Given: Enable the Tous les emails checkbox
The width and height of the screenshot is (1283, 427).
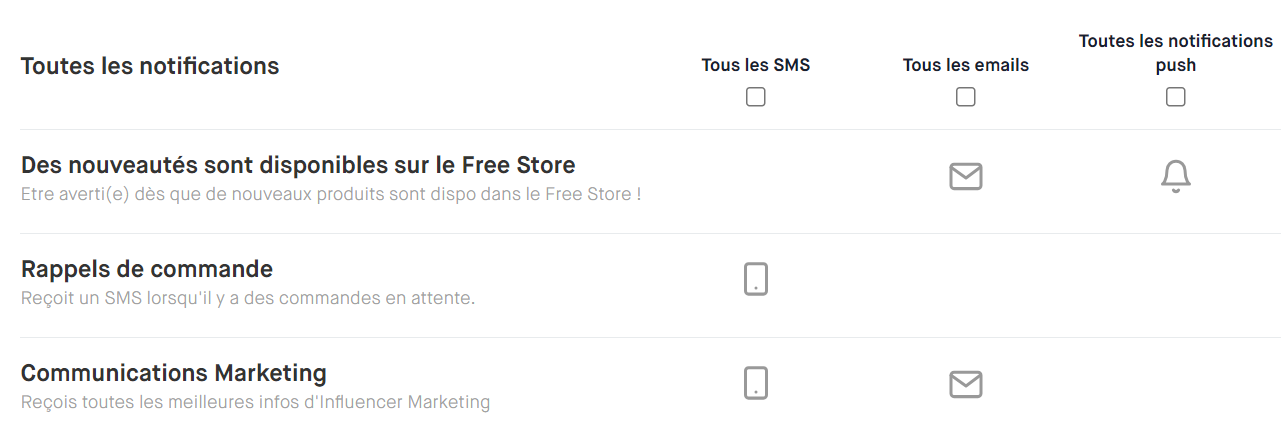Looking at the screenshot, I should click(965, 98).
